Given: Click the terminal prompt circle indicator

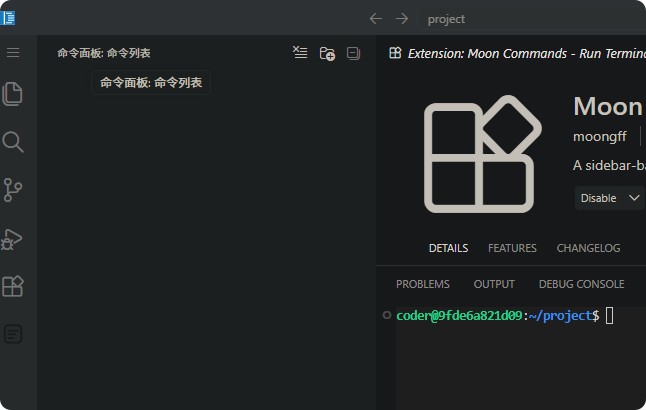Looking at the screenshot, I should (386, 315).
